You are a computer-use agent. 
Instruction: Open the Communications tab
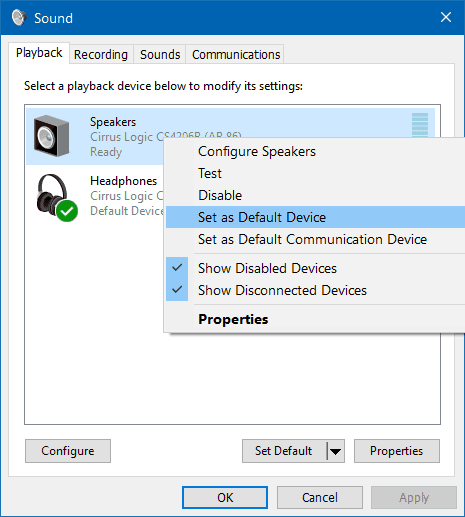point(236,54)
